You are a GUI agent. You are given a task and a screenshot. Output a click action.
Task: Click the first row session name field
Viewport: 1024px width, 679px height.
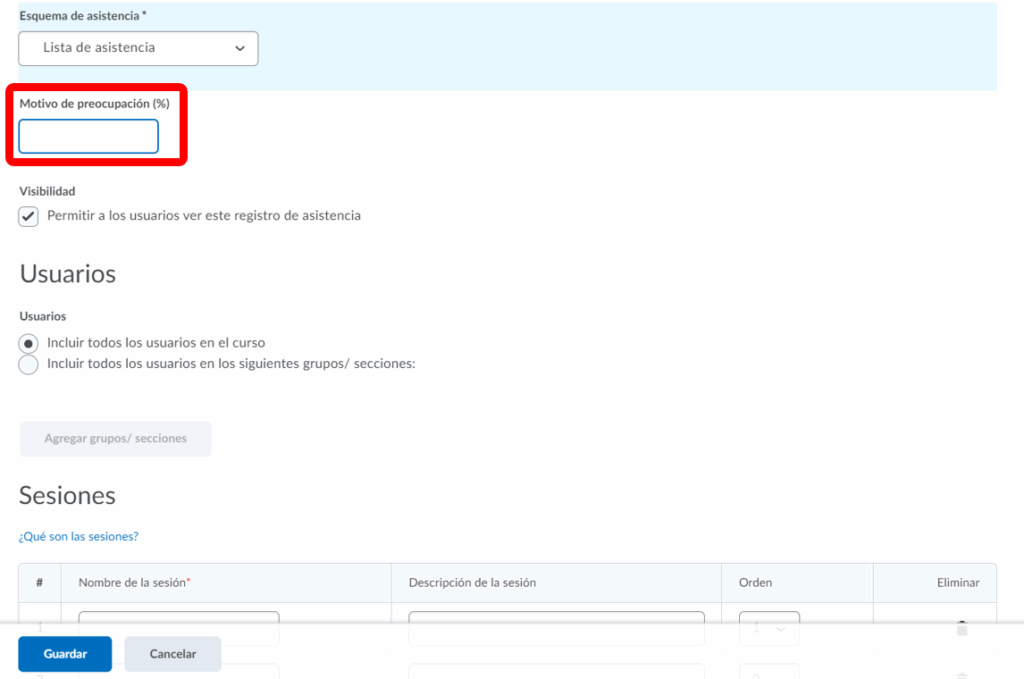(178, 618)
